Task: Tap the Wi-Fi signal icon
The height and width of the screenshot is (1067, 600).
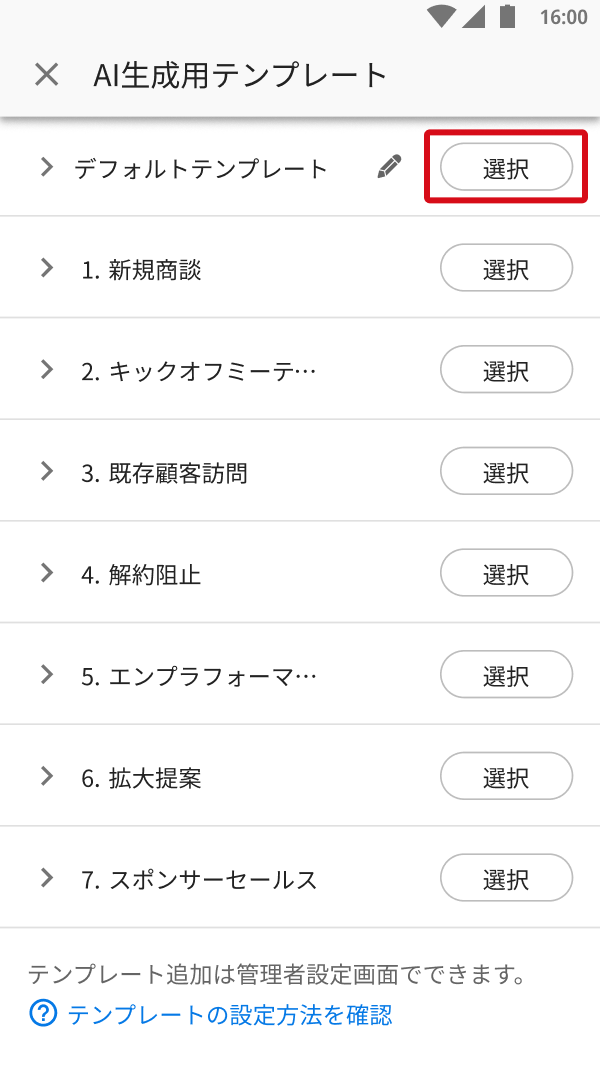Action: (x=439, y=17)
